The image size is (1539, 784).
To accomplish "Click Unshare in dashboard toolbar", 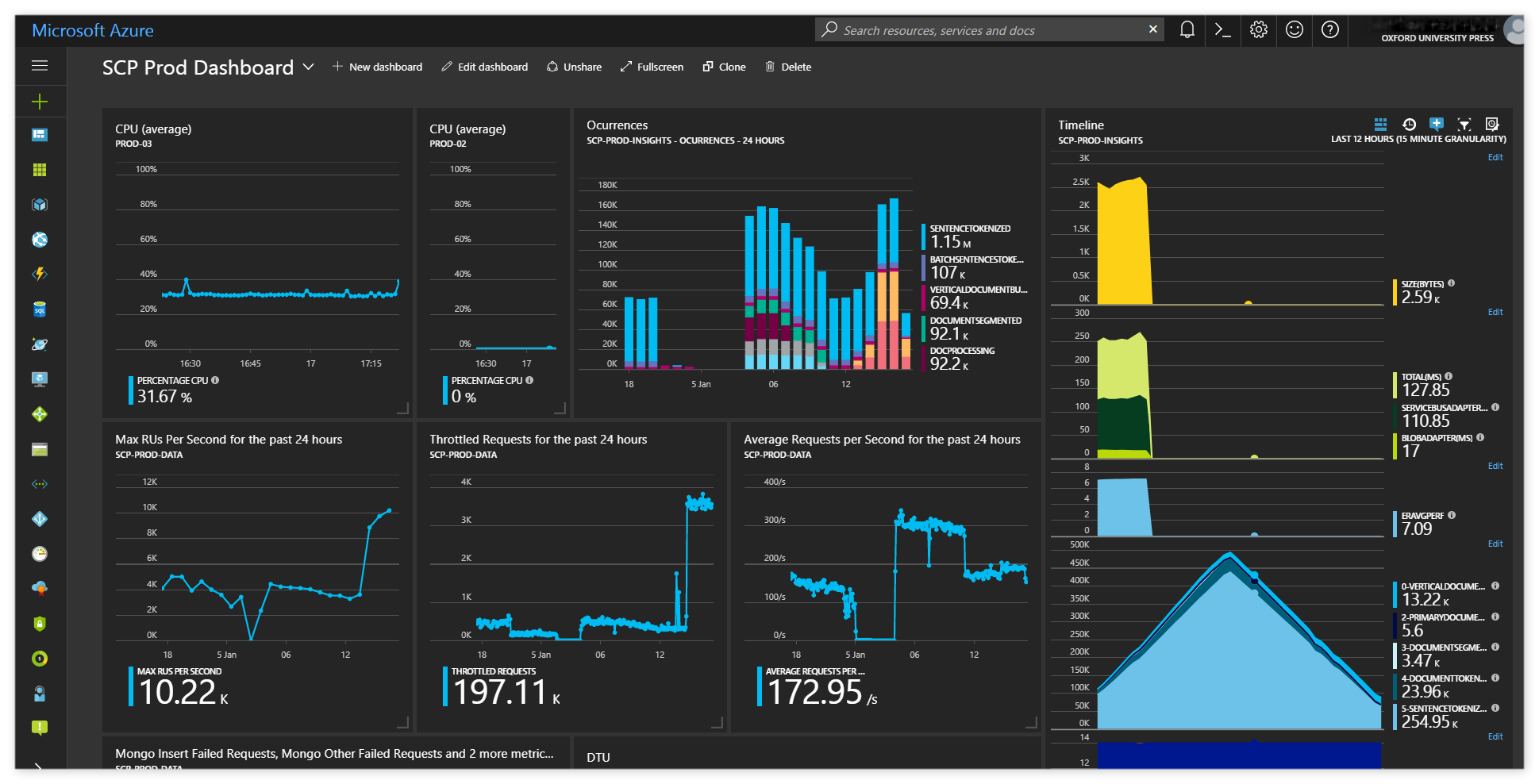I will (574, 67).
